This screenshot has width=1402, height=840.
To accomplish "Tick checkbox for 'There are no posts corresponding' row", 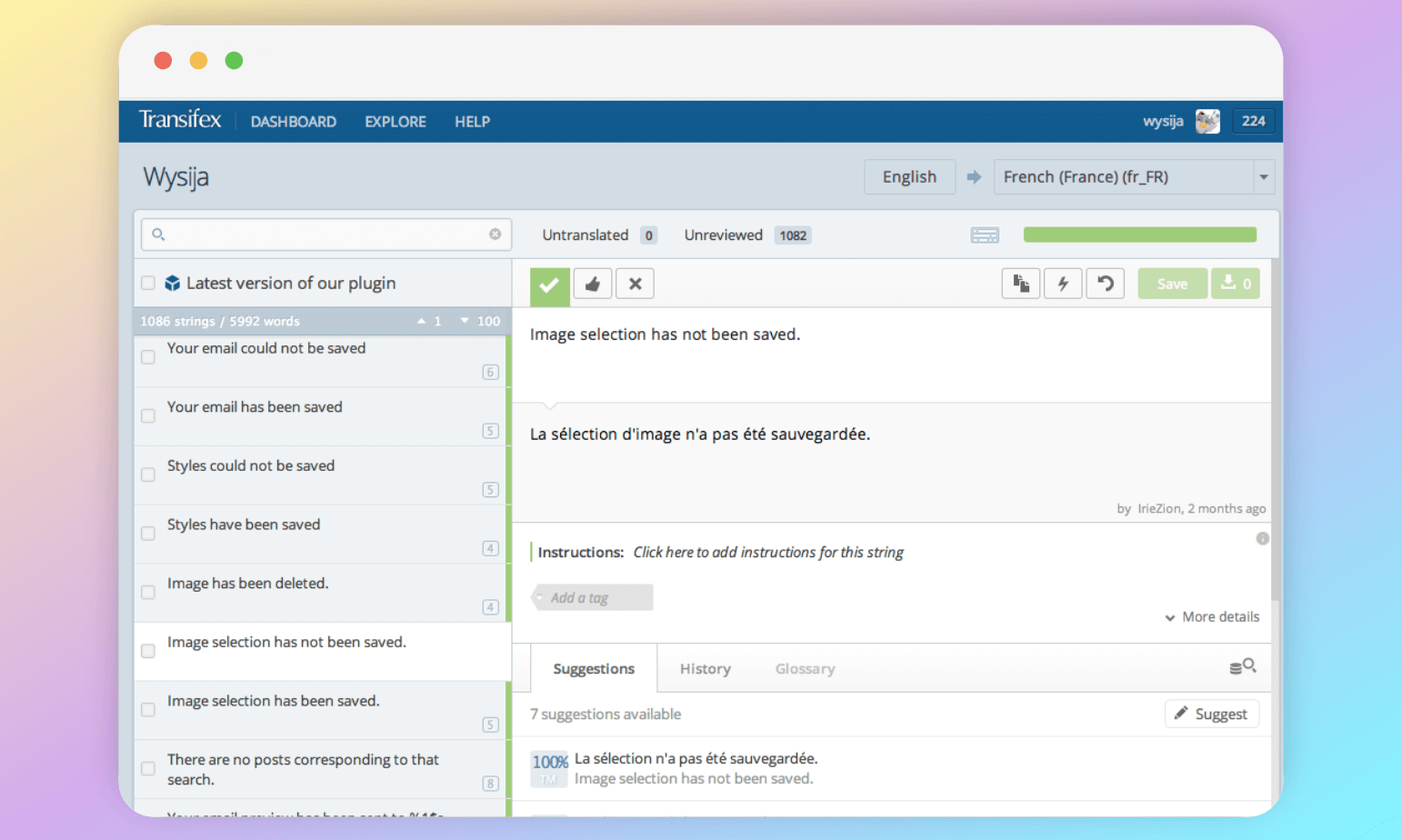I will pyautogui.click(x=148, y=769).
